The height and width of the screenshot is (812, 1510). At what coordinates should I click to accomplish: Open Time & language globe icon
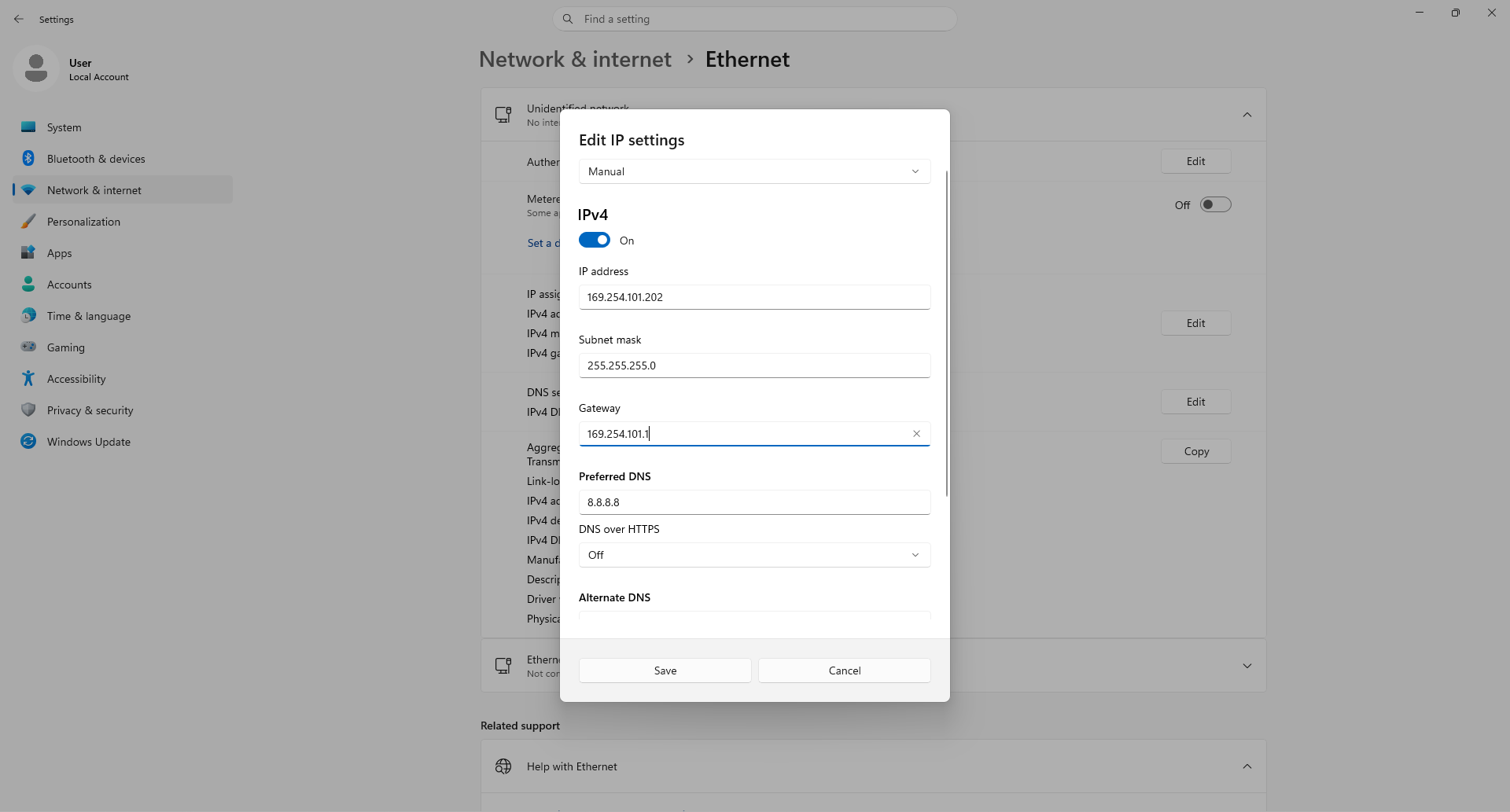(x=28, y=315)
